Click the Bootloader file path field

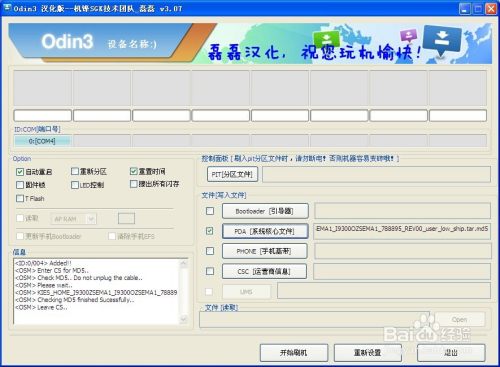point(402,211)
